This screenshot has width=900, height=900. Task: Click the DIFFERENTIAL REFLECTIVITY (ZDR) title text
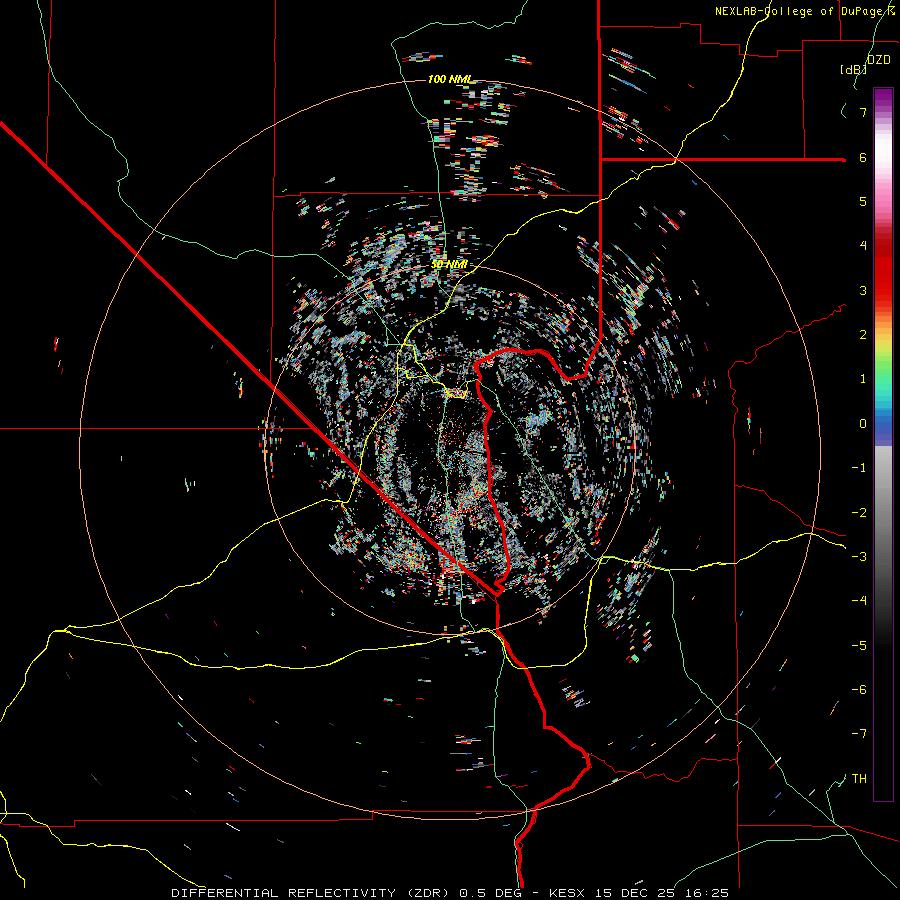[312, 891]
